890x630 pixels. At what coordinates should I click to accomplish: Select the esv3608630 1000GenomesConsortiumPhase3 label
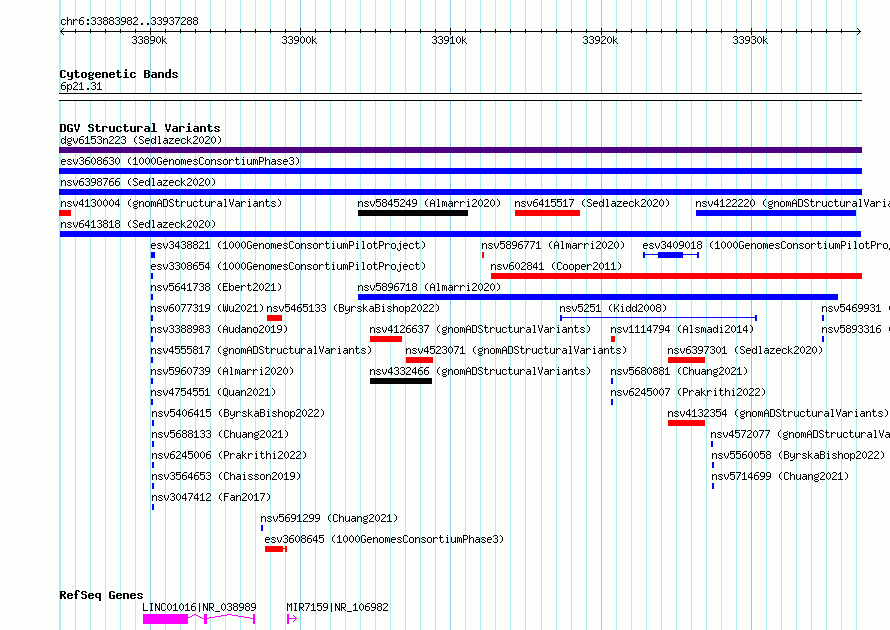click(180, 161)
